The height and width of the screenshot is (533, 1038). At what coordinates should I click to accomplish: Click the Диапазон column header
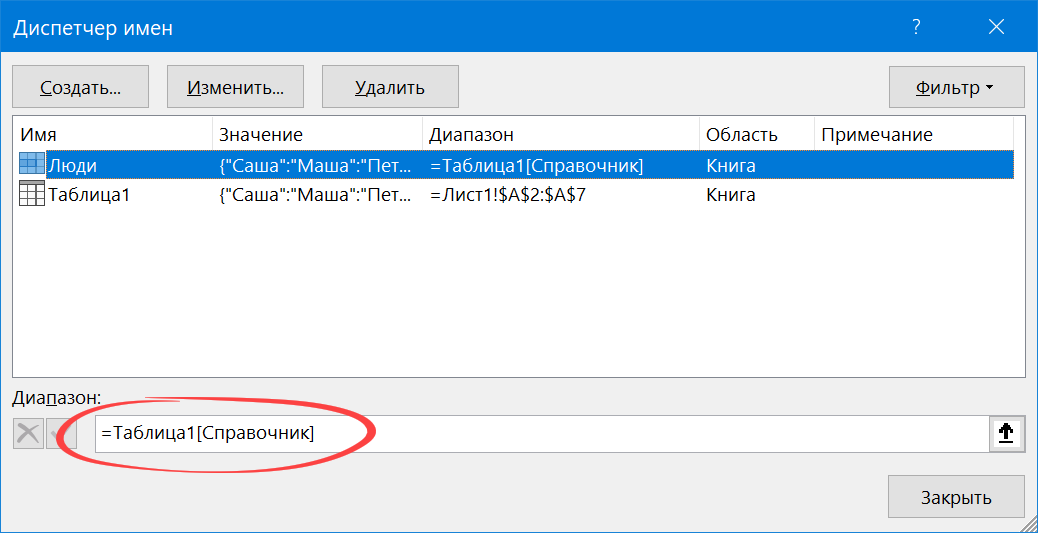(561, 134)
